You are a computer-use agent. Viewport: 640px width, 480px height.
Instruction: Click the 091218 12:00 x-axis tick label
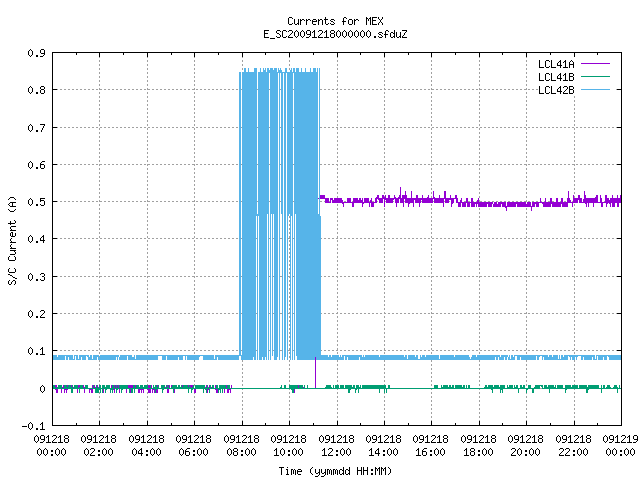click(336, 446)
